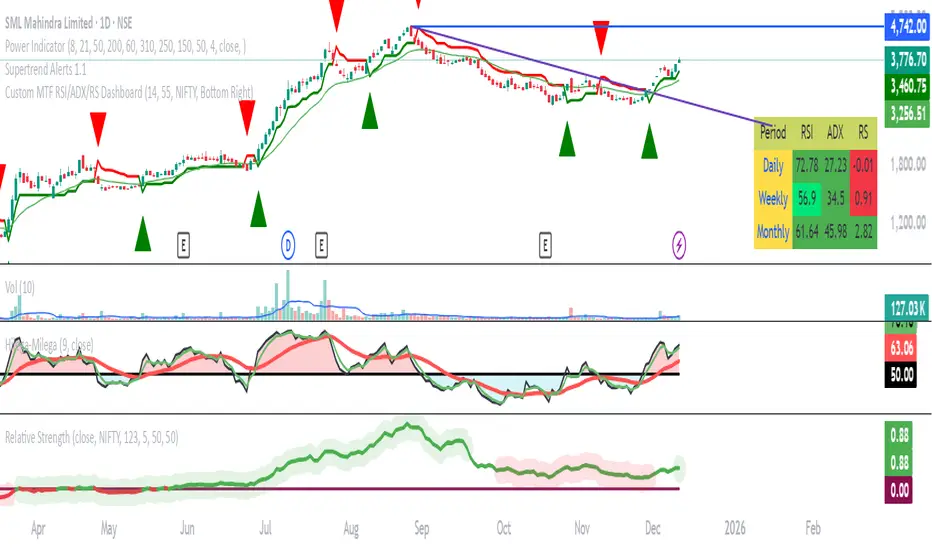Click the green buy triangle in early July
Screen dimensions: 932x550
[258, 209]
